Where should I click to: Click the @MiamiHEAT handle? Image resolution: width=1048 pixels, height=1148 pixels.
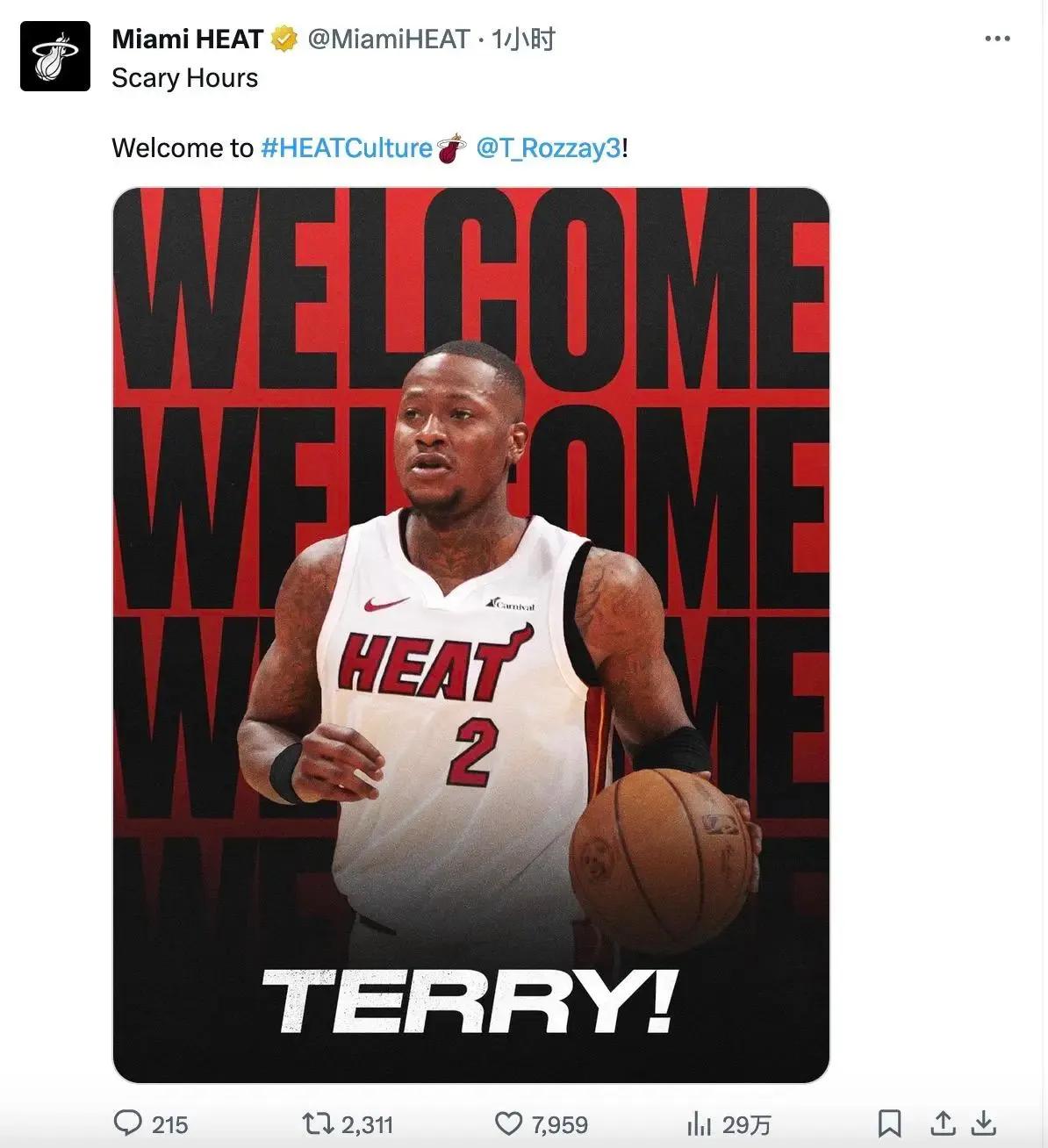389,39
